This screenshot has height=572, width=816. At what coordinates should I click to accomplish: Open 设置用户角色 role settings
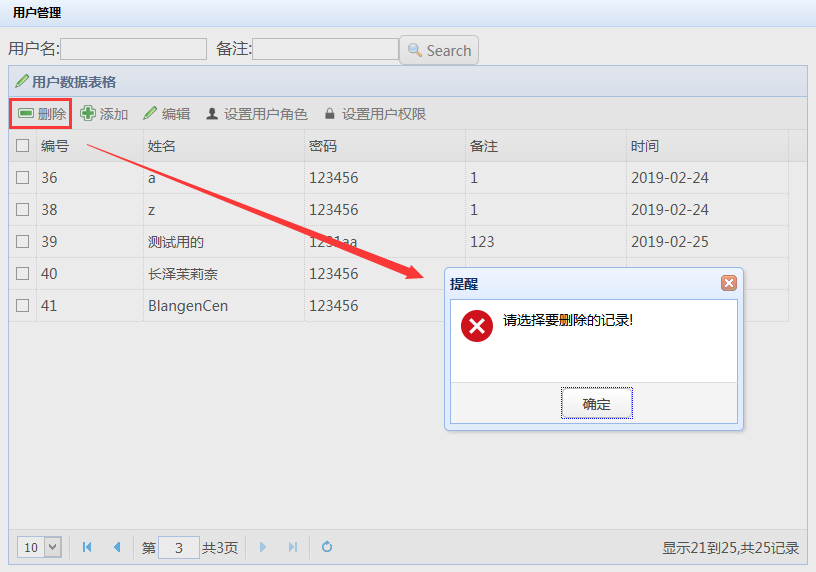click(257, 113)
